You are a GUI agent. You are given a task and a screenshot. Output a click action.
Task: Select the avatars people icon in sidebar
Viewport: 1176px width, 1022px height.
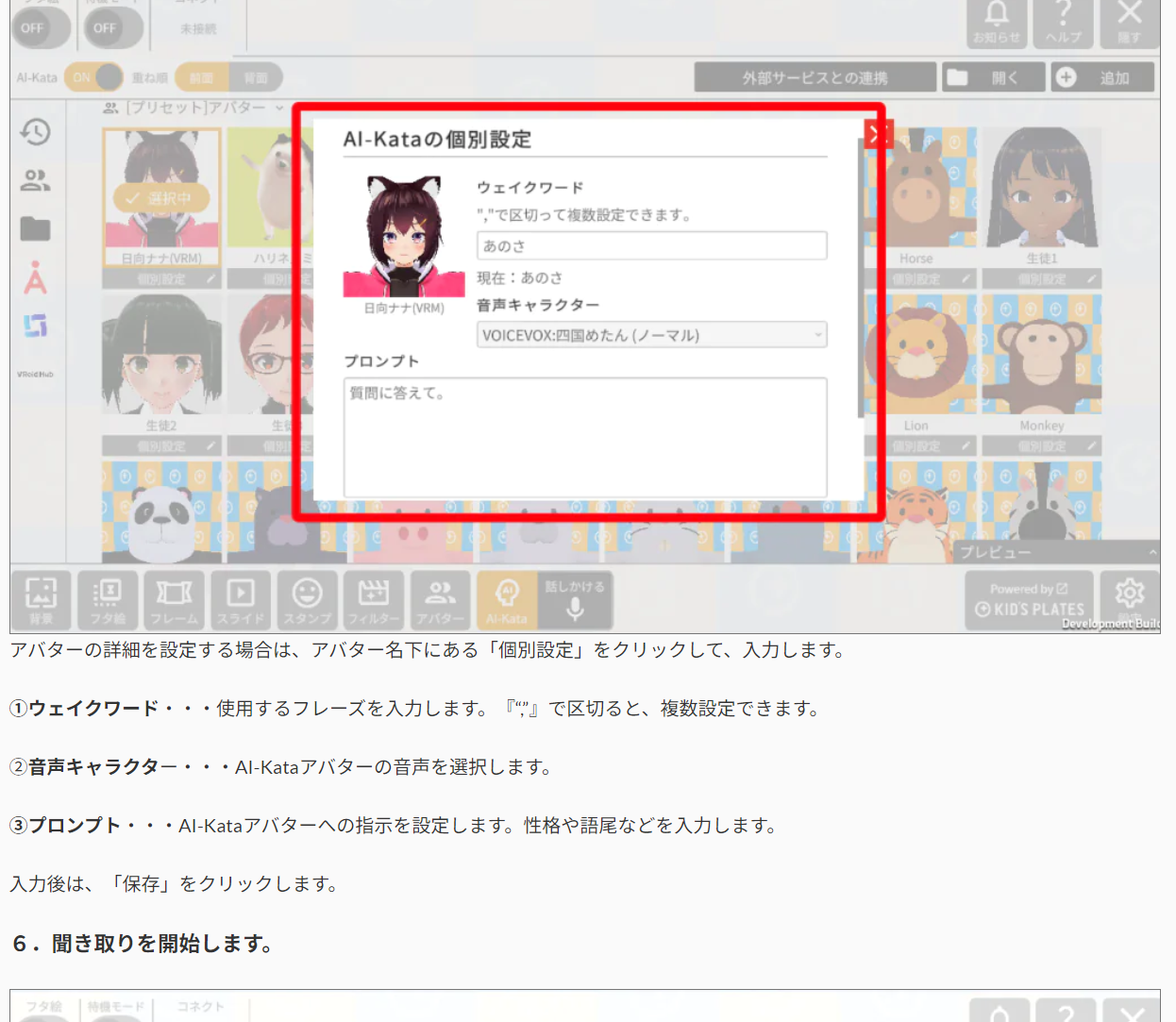[x=36, y=180]
